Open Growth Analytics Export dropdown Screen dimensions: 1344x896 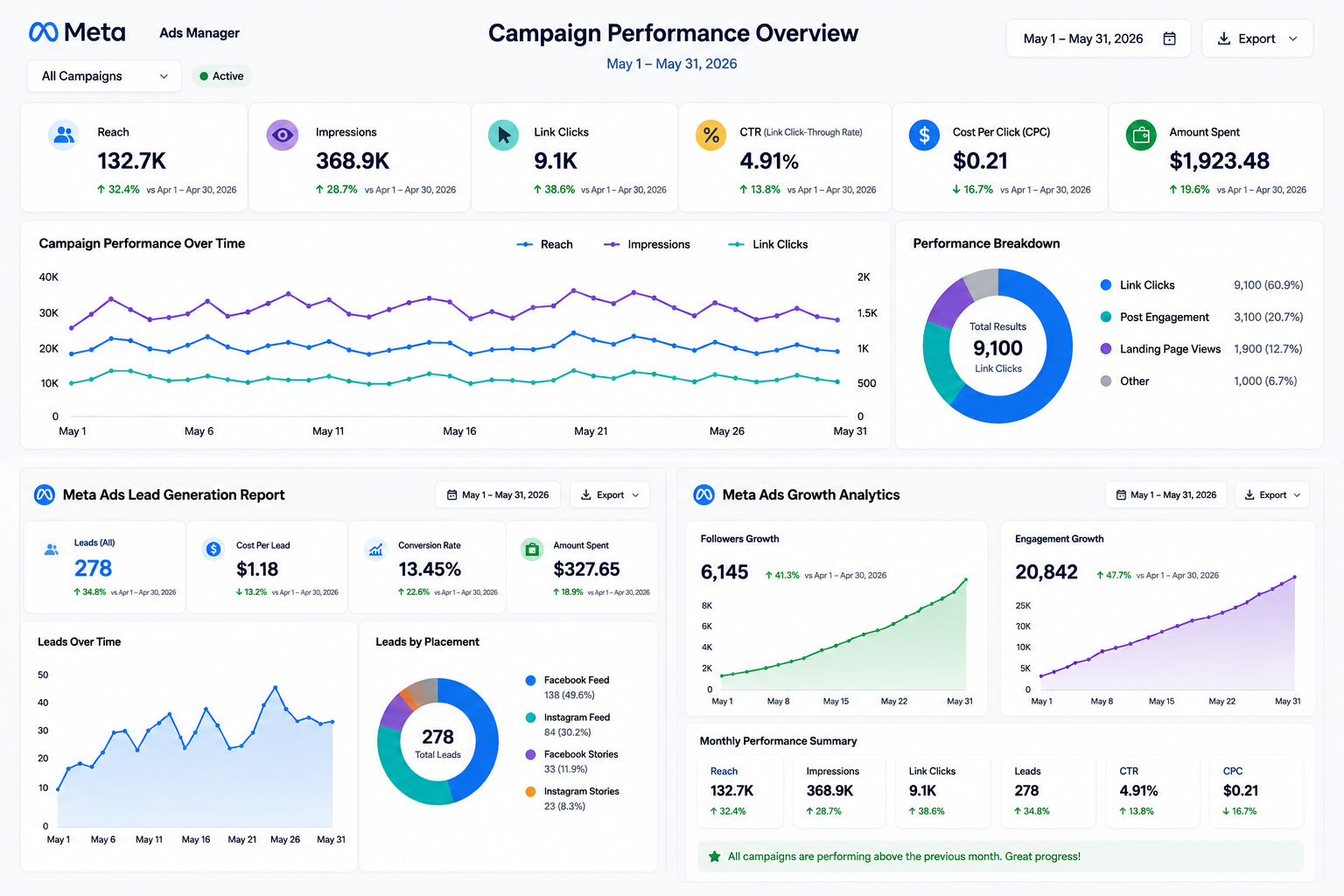click(x=1272, y=495)
